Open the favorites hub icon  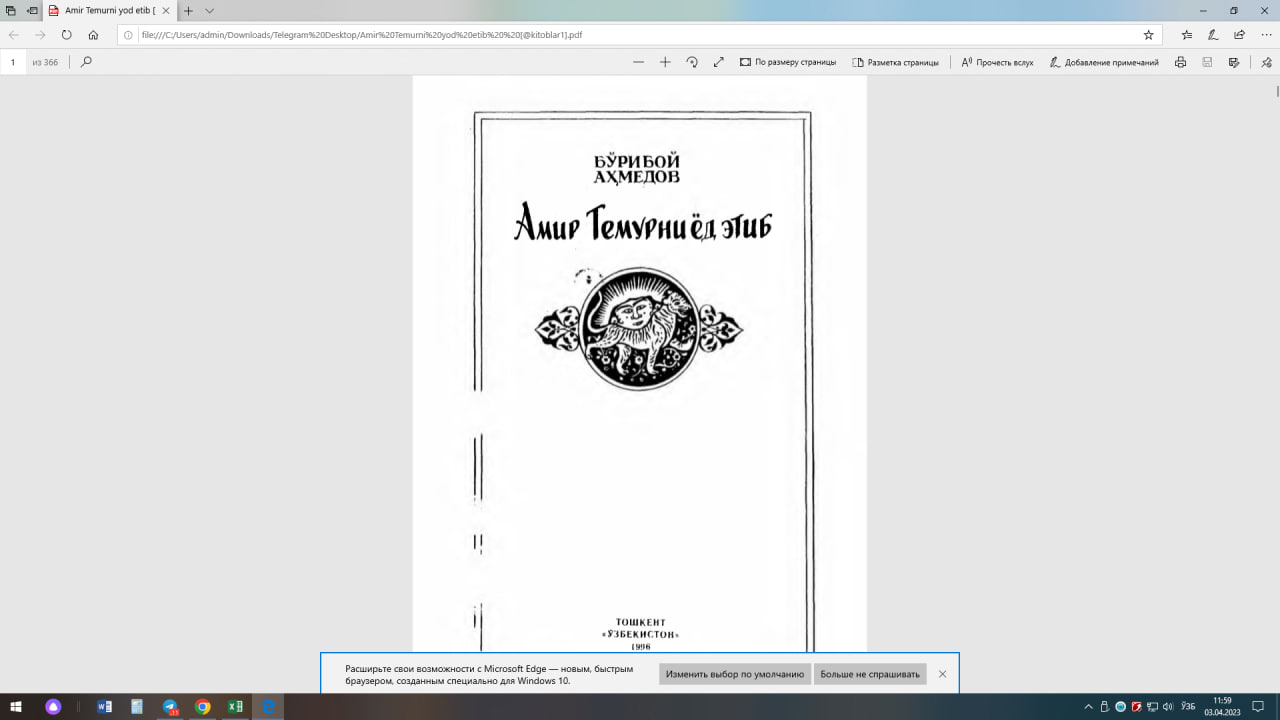[1186, 34]
